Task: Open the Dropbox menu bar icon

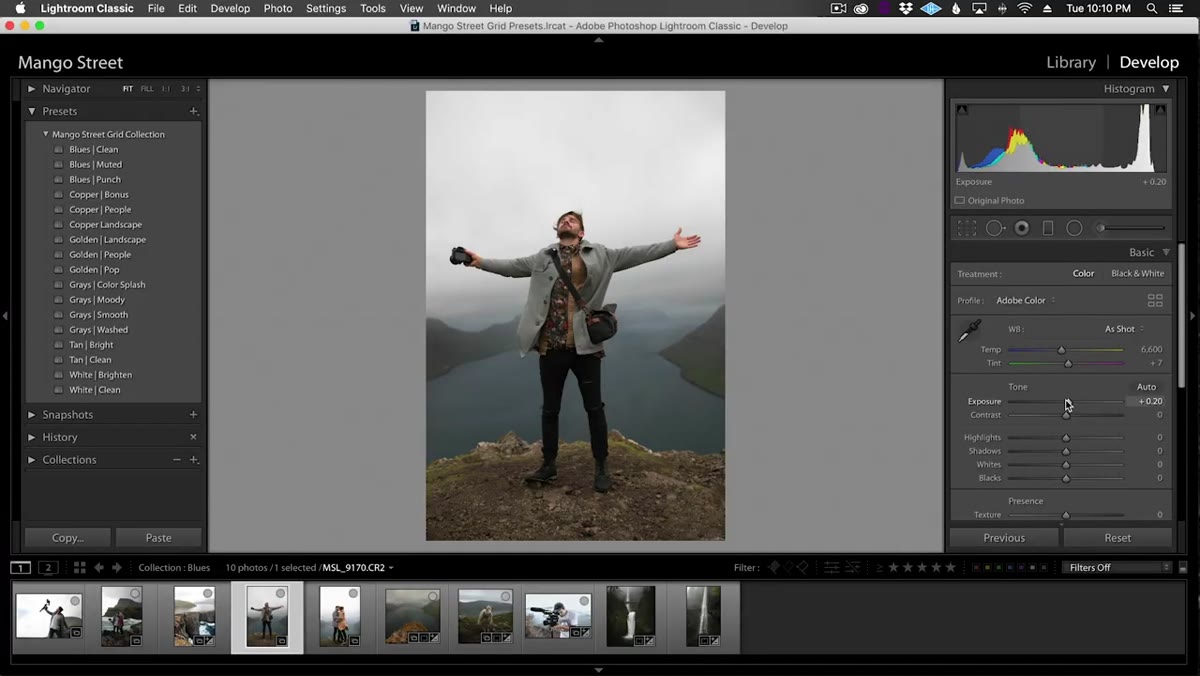Action: coord(906,8)
